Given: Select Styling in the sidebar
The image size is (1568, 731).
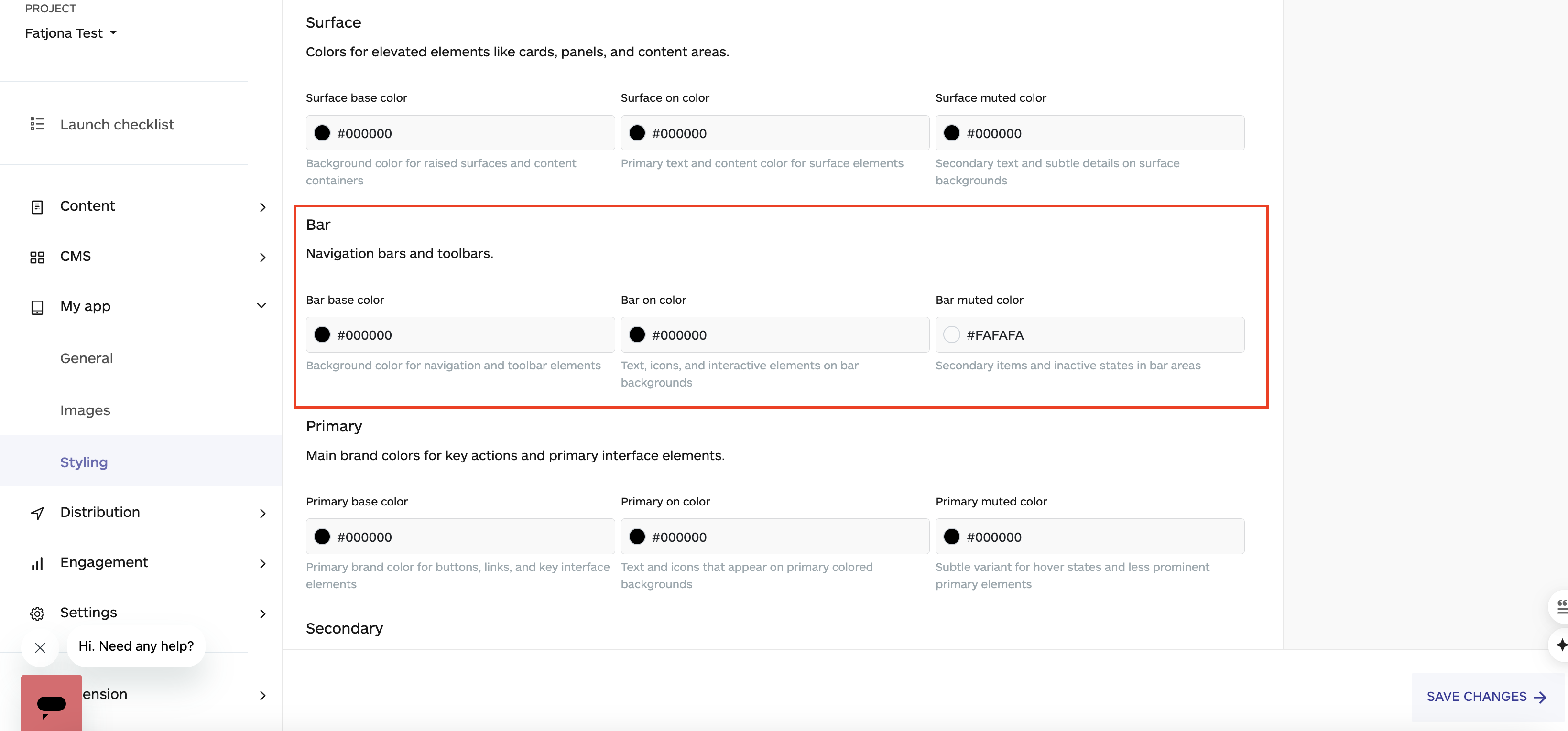Looking at the screenshot, I should click(84, 462).
